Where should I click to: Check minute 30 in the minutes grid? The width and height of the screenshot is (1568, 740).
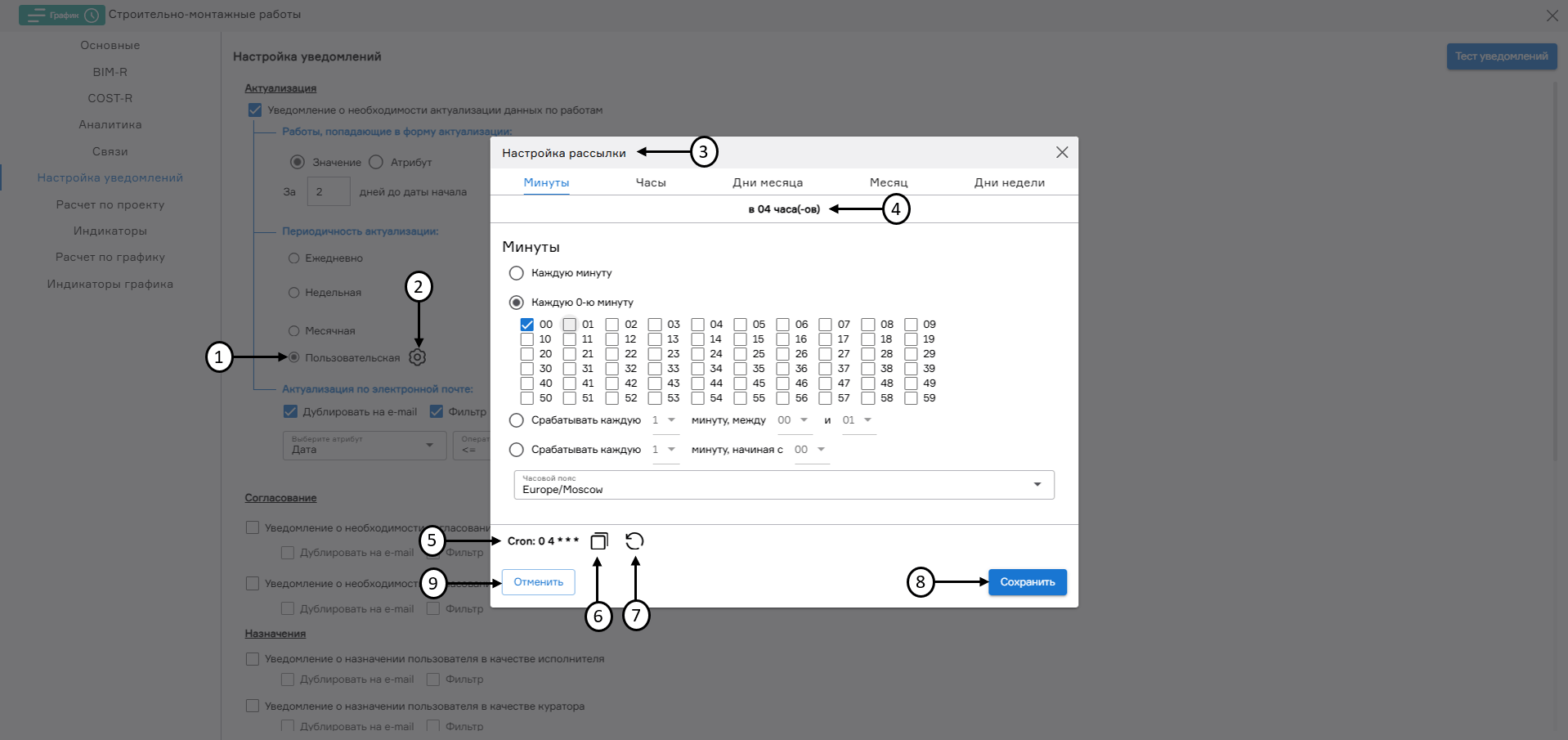[528, 369]
